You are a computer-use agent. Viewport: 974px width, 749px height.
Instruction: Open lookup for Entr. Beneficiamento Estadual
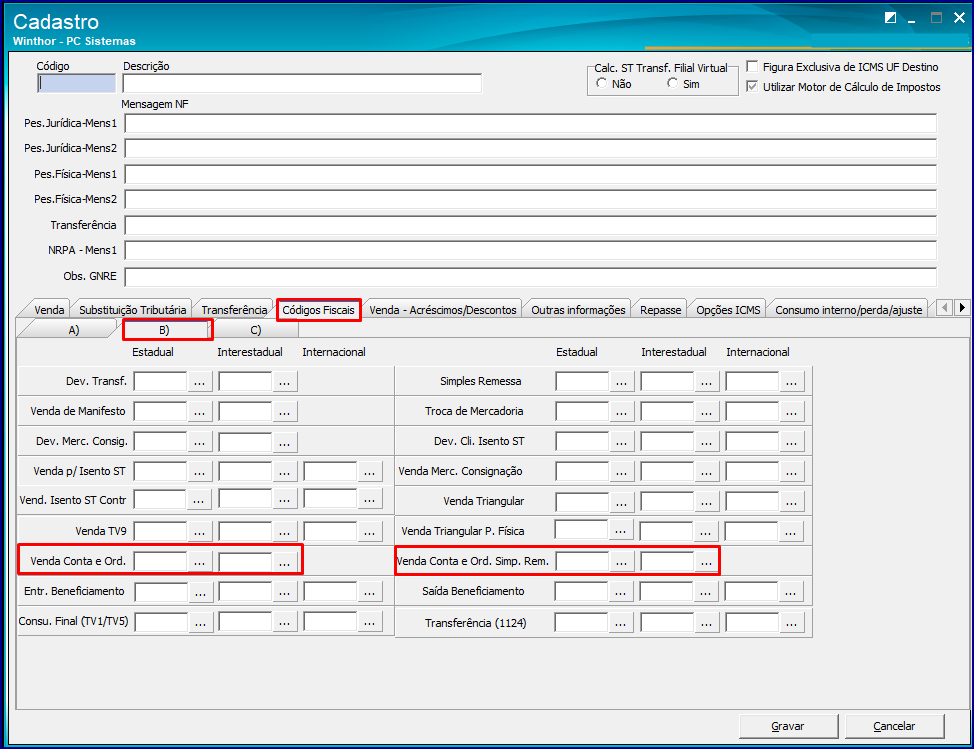click(201, 592)
